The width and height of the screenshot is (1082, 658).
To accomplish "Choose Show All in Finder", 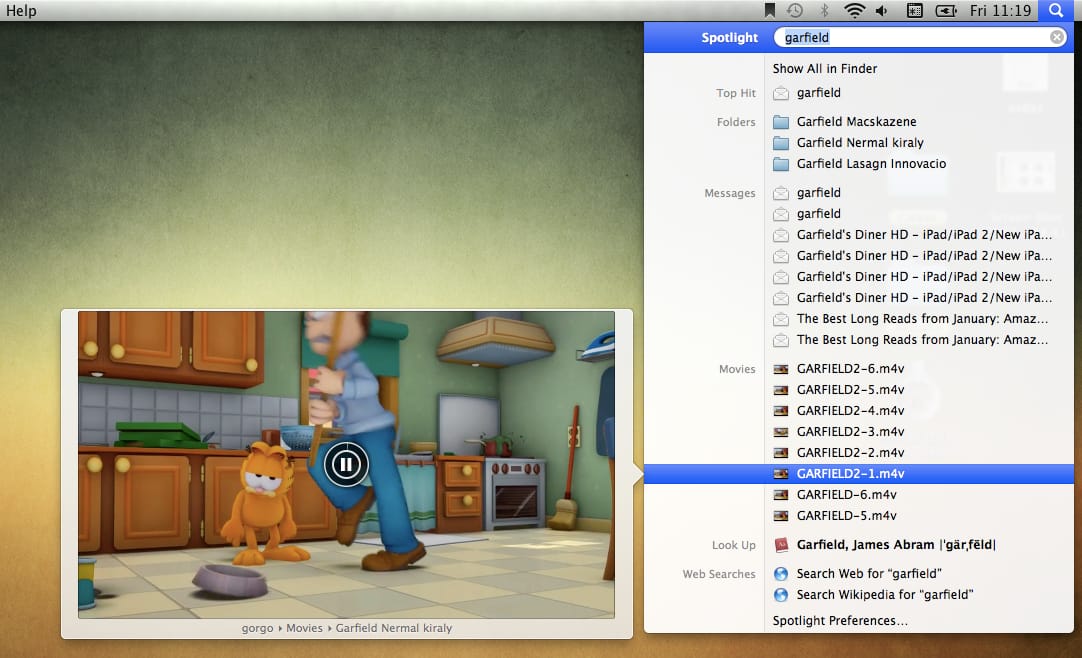I will [825, 68].
